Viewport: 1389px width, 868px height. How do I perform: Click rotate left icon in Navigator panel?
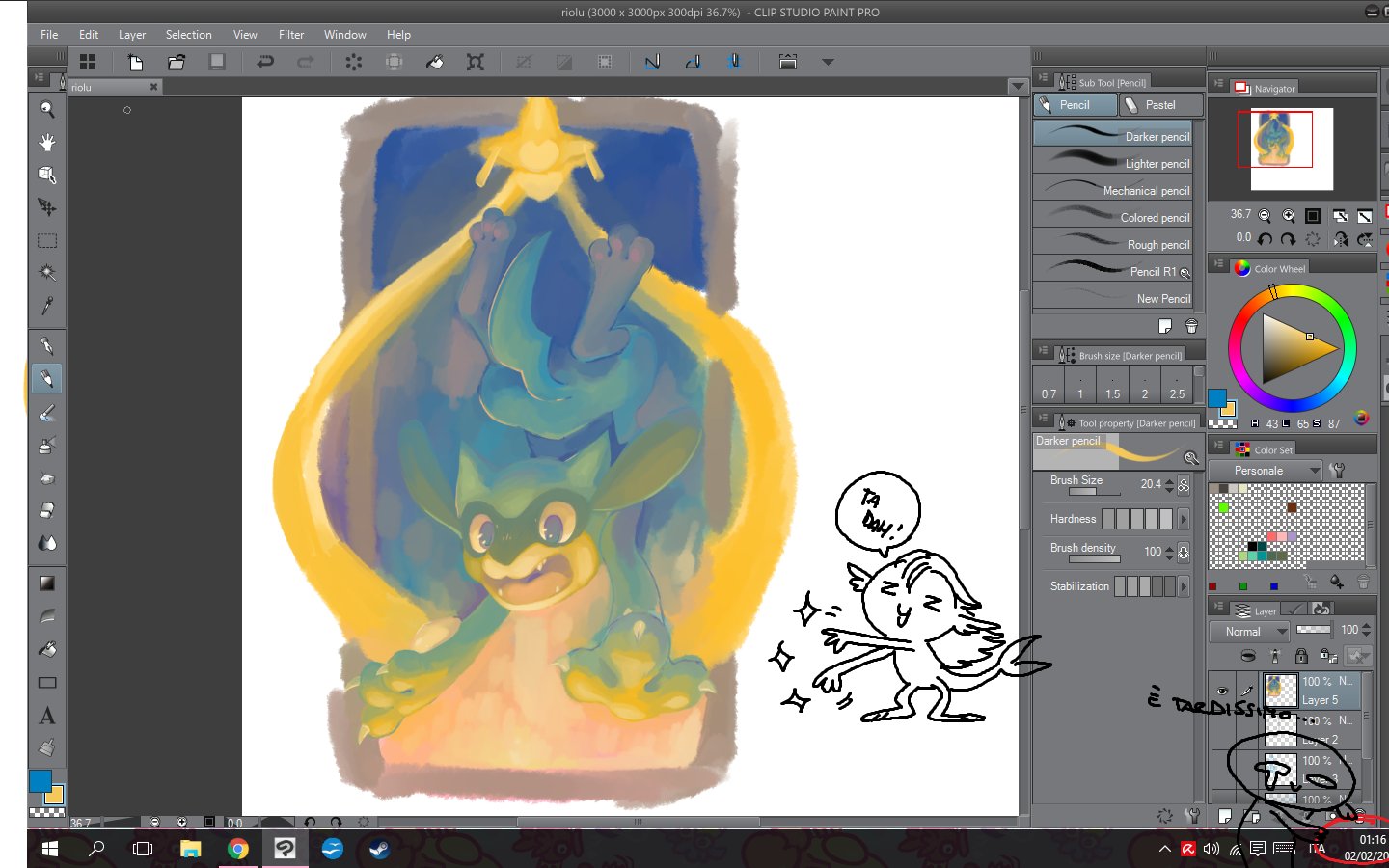tap(1265, 238)
